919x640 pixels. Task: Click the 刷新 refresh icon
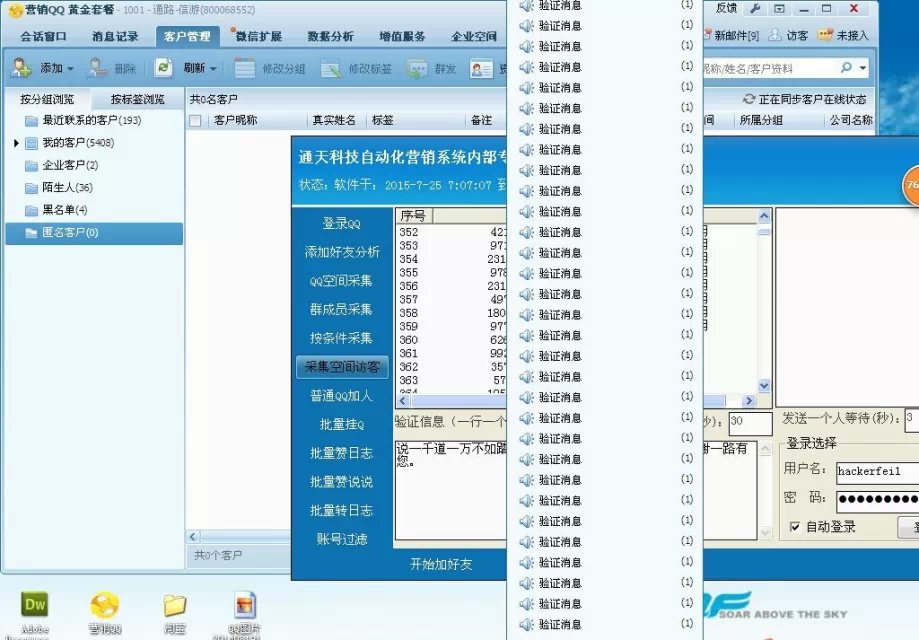164,68
